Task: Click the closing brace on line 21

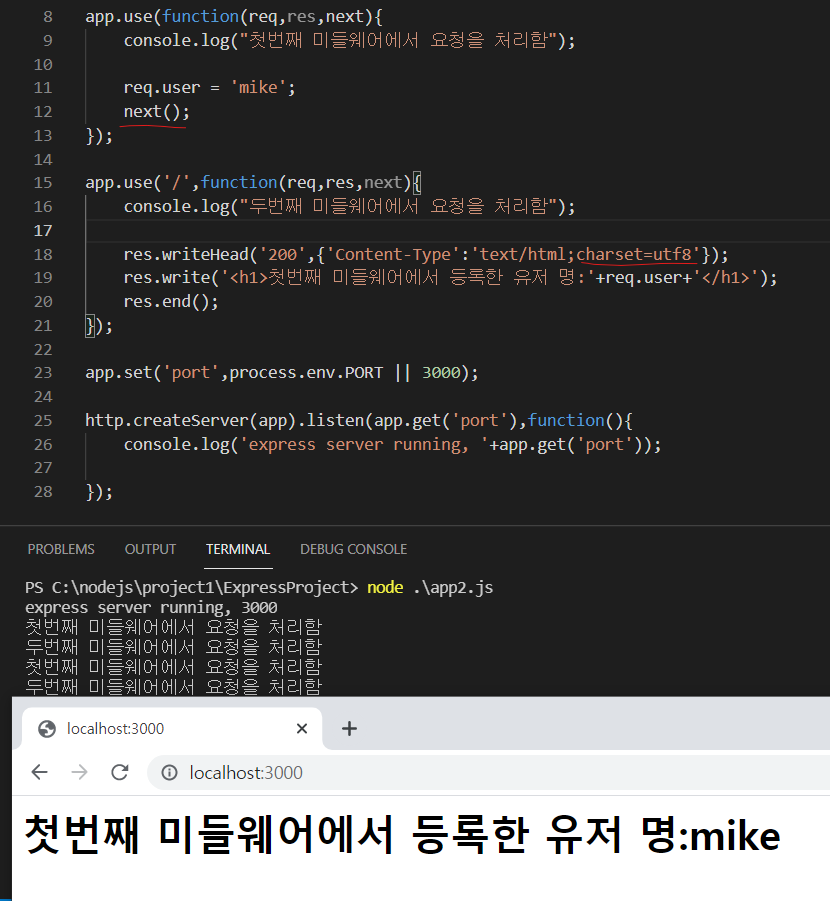Action: coord(90,326)
